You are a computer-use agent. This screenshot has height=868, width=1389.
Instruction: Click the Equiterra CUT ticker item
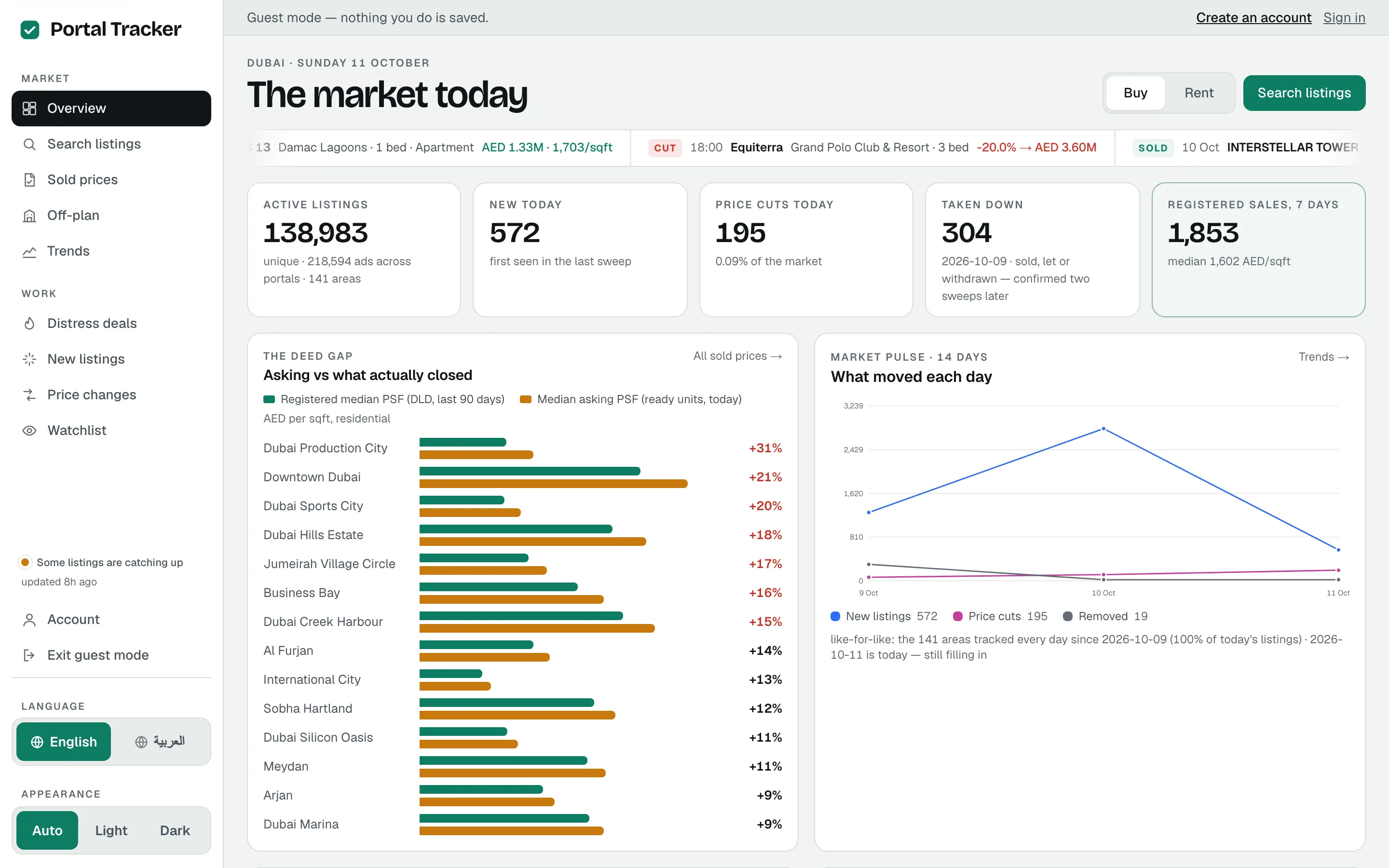coord(872,148)
